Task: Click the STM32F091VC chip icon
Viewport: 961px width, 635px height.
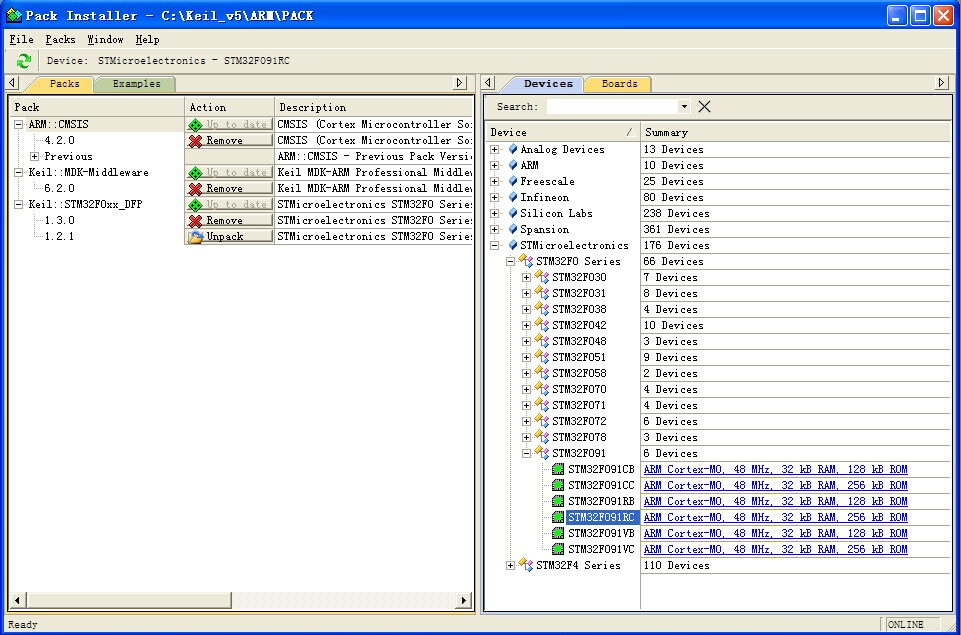Action: [558, 549]
